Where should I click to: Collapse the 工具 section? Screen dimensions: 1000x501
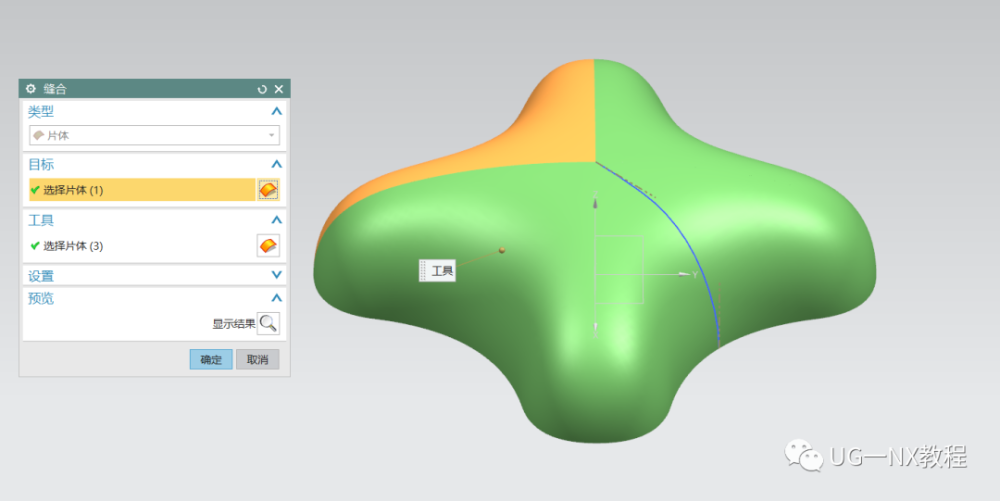[276, 220]
